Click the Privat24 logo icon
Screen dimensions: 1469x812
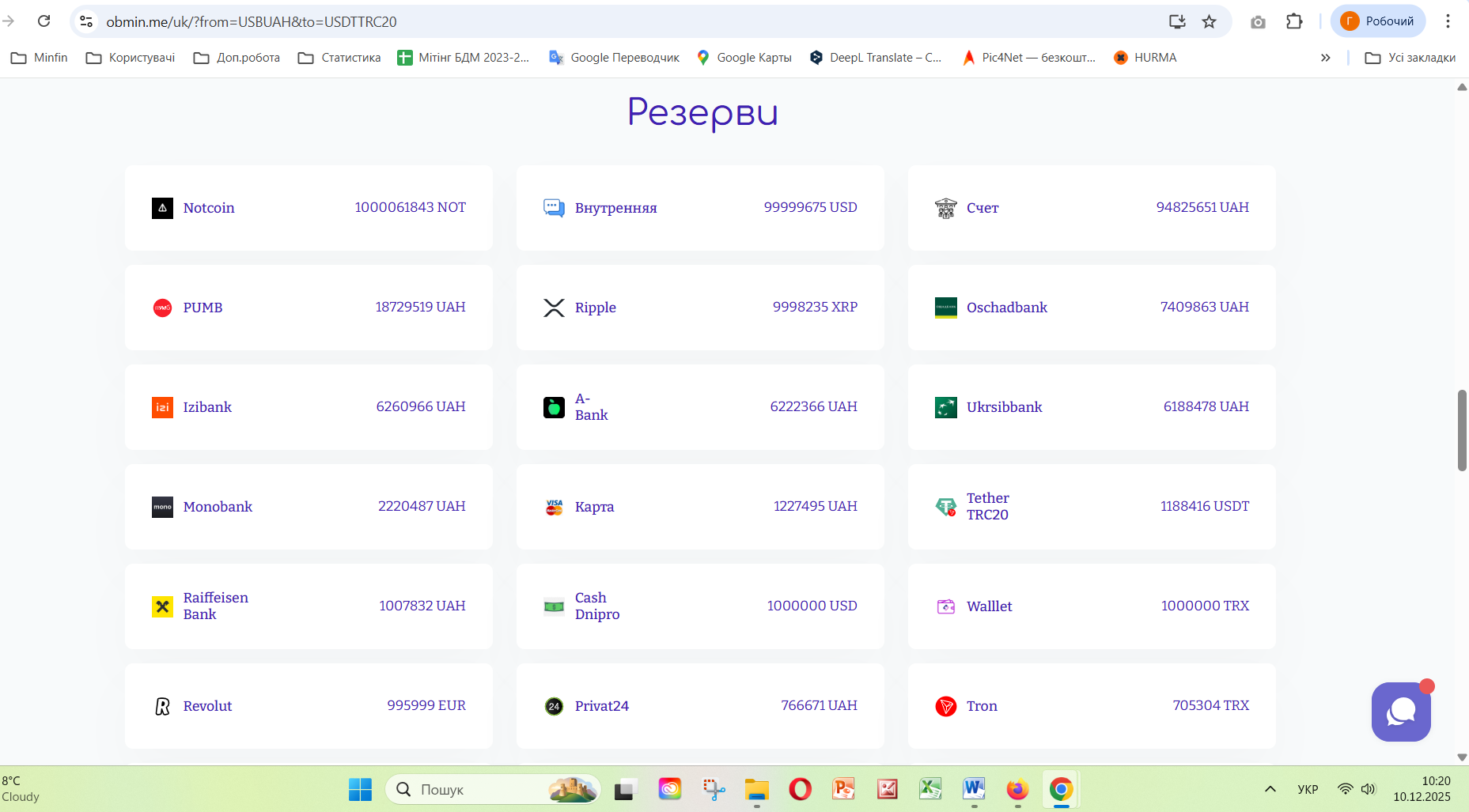click(554, 706)
